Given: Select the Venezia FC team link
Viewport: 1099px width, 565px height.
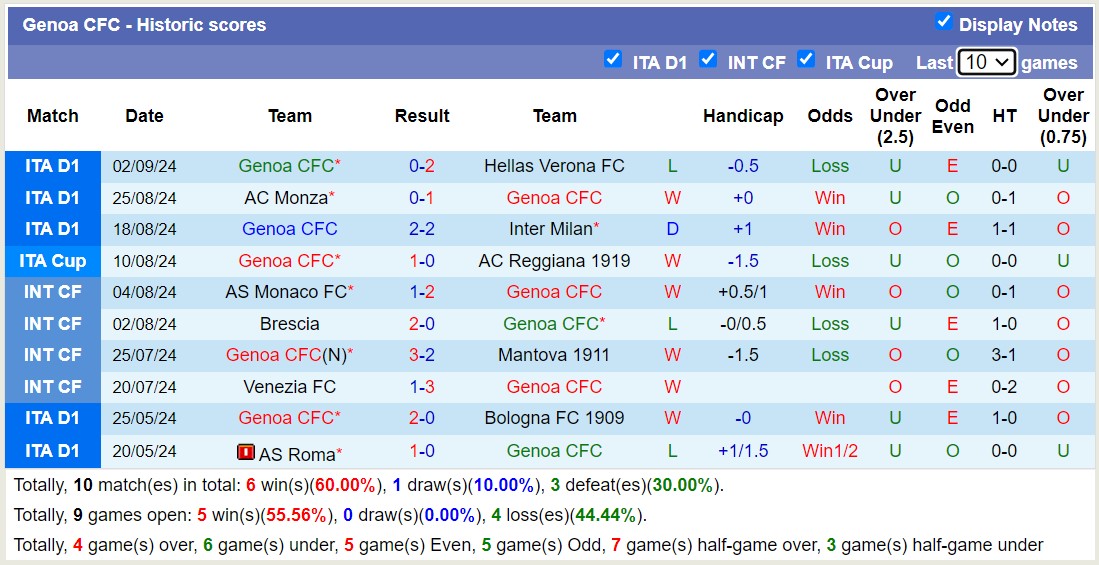Looking at the screenshot, I should point(289,387).
